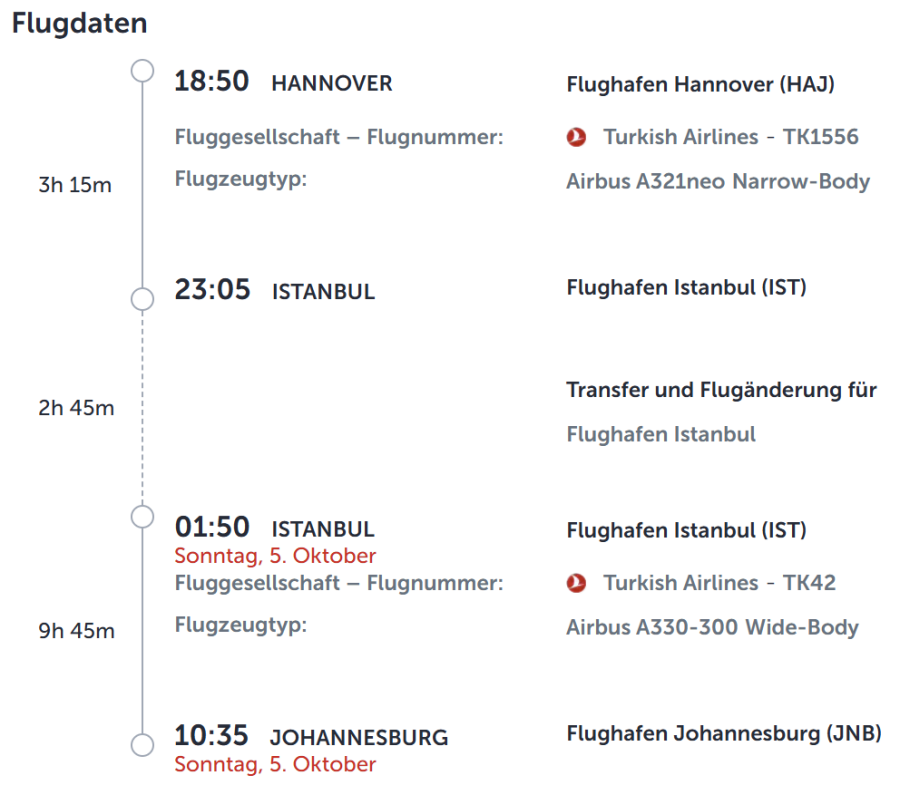Click the Hannover departure timeline circle
The height and width of the screenshot is (785, 900).
(143, 70)
